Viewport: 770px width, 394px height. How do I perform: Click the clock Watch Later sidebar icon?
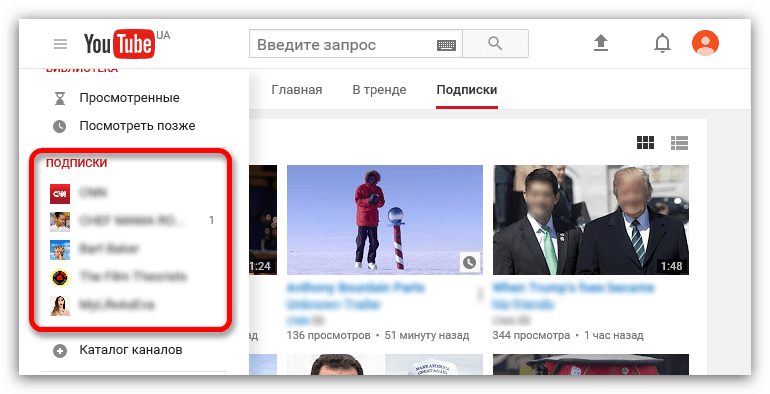tap(59, 127)
